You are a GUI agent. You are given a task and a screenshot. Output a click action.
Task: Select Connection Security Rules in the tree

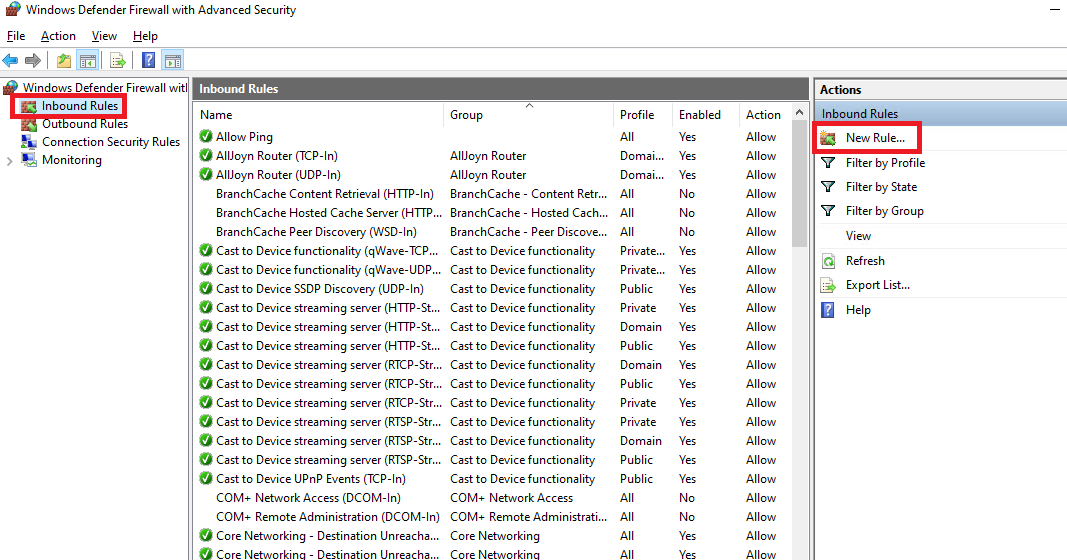pos(111,142)
